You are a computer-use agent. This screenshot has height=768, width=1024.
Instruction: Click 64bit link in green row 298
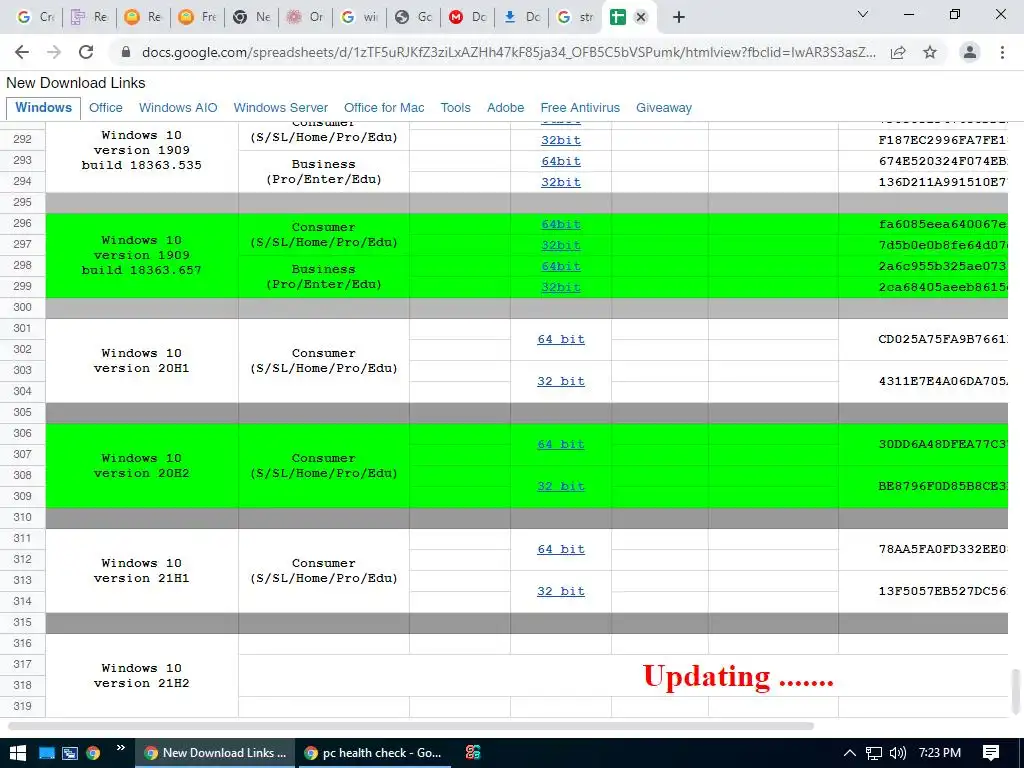point(560,266)
